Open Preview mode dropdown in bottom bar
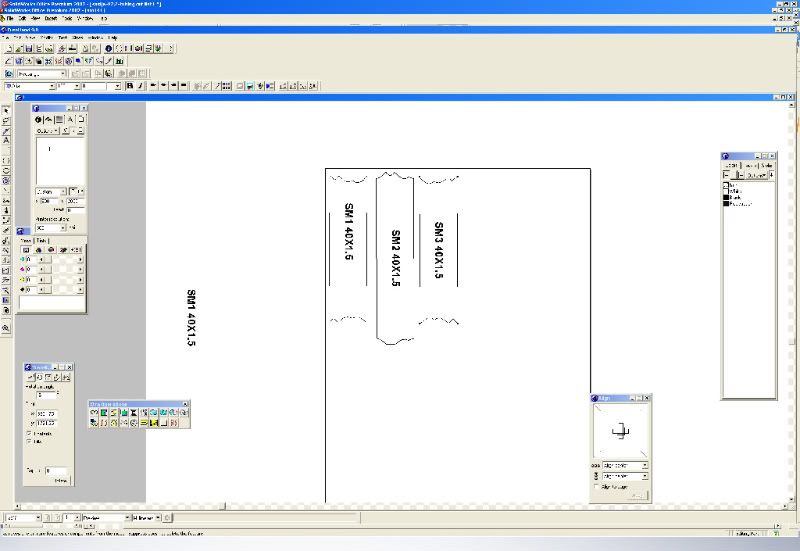 coord(127,517)
